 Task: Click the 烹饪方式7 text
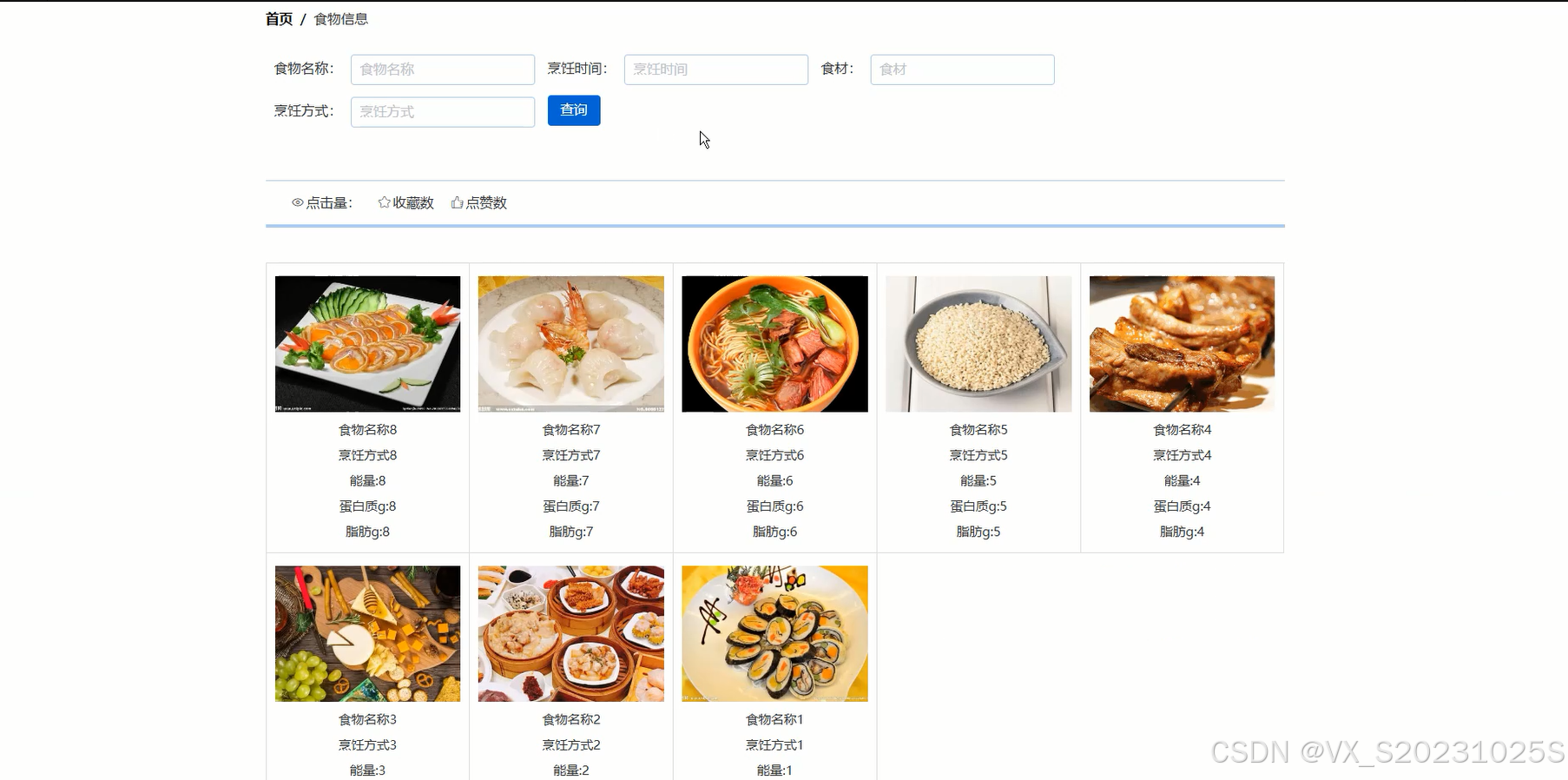571,455
